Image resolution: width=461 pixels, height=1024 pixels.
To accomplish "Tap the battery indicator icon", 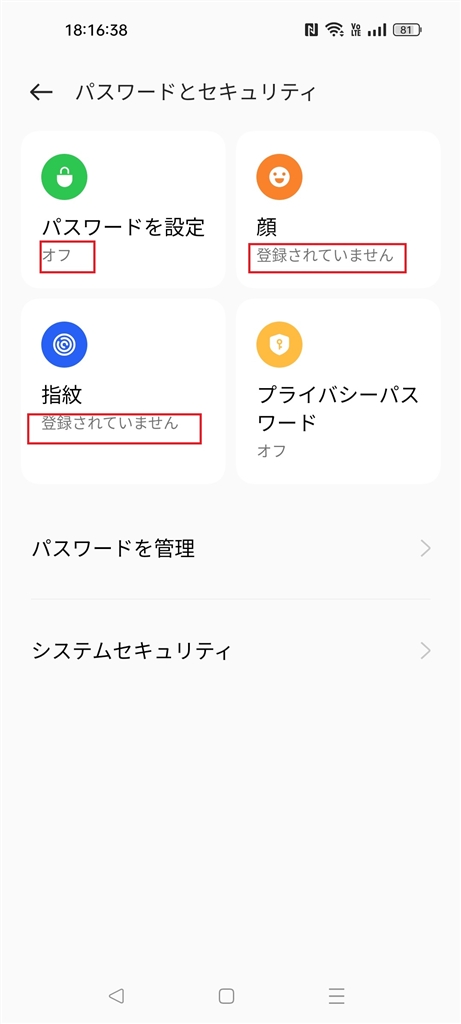I will point(407,29).
